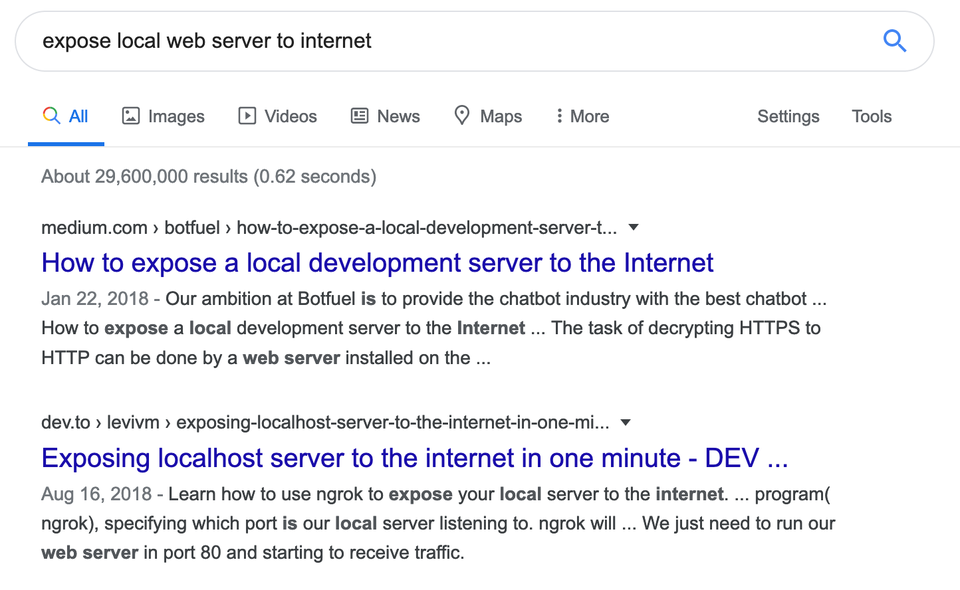Click the Maps tab pin icon
Screen dimensions: 960x590
[x=462, y=116]
